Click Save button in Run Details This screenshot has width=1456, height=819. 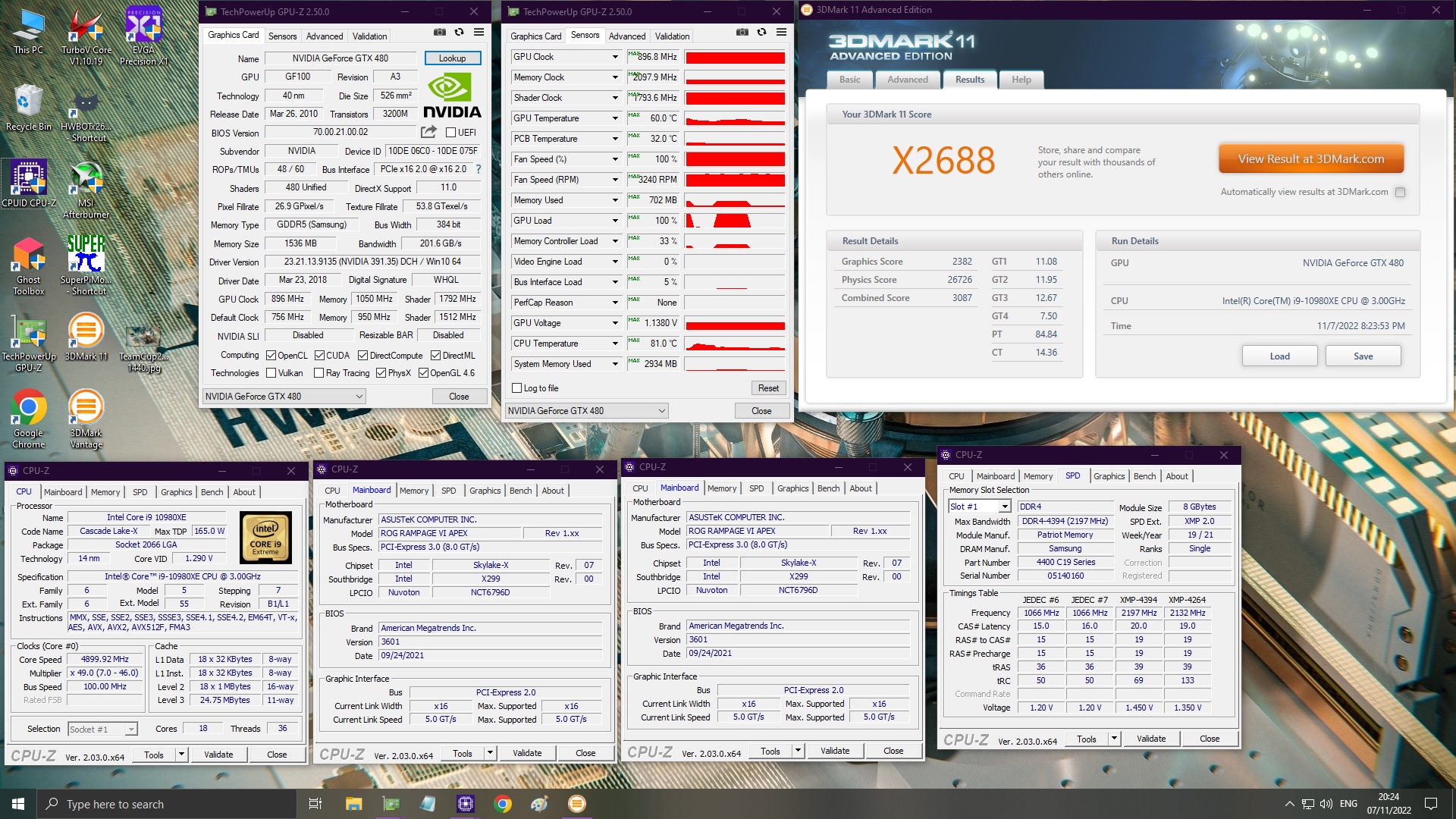1363,356
